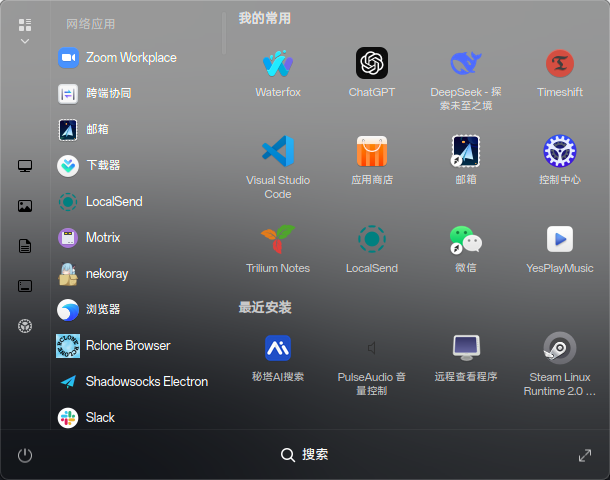The width and height of the screenshot is (610, 480).
Task: Click the app list scrollbar
Action: (x=224, y=33)
